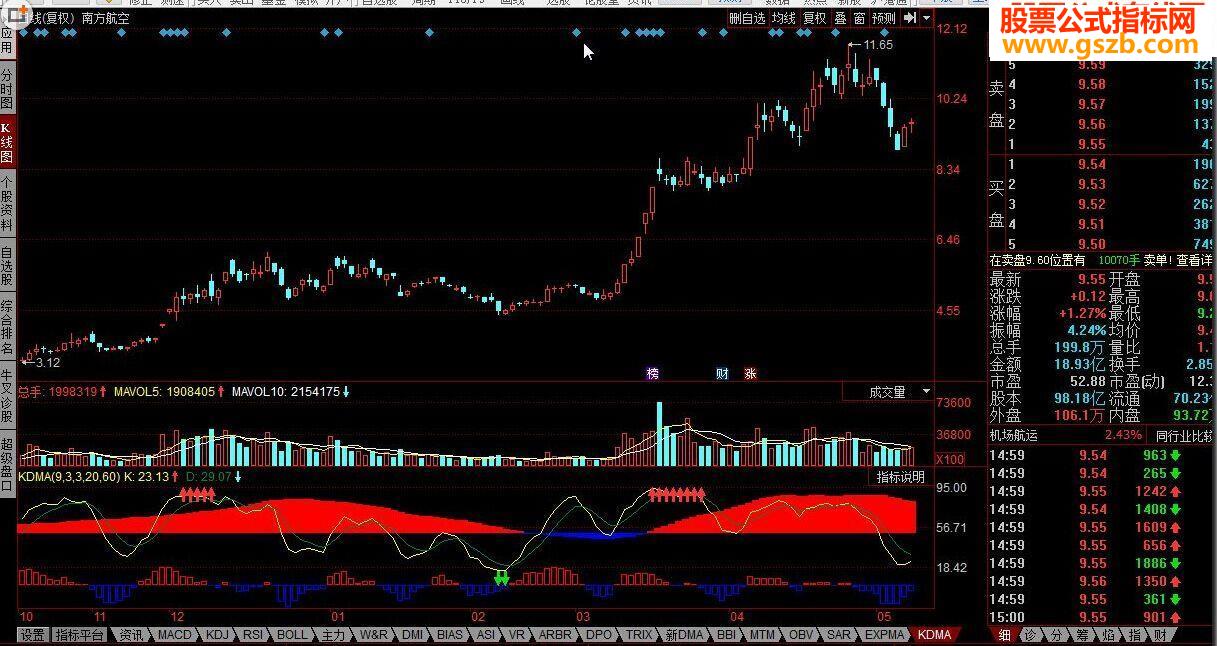This screenshot has height=646, width=1217.
Task: Click the 预测 forecast button
Action: coord(883,18)
